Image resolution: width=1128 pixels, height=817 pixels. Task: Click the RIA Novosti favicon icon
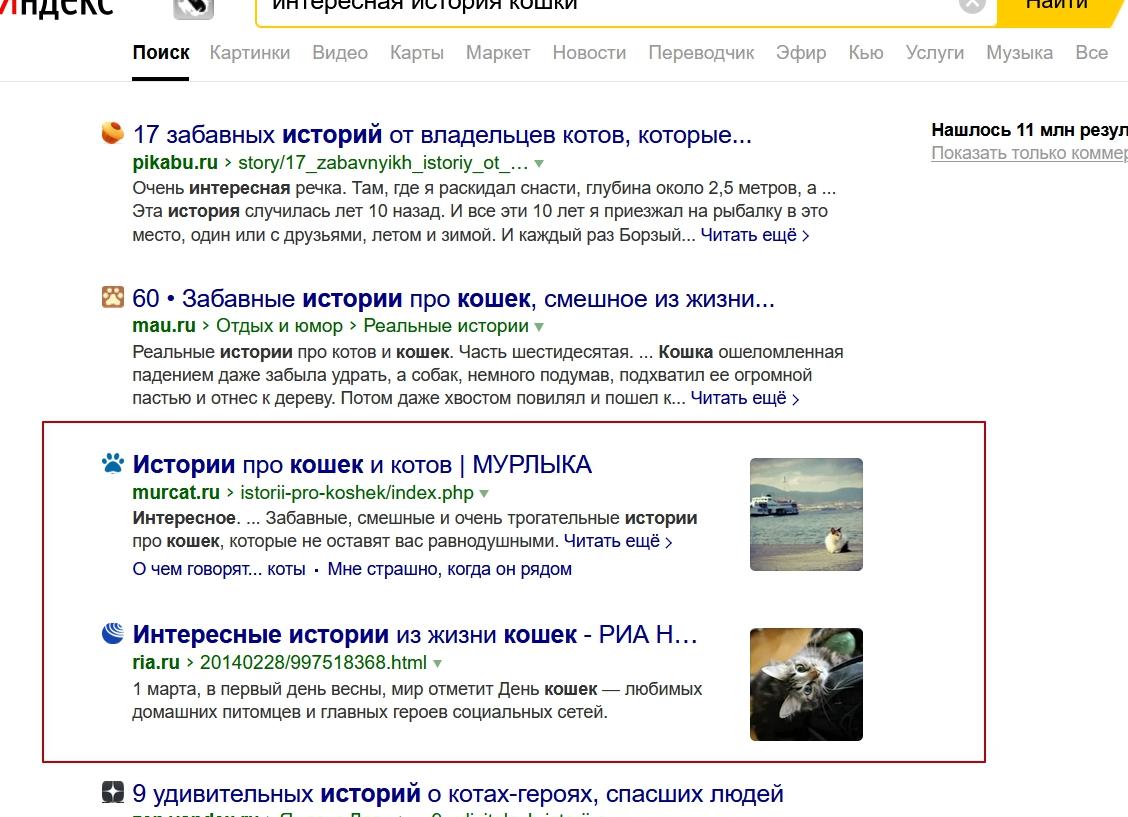[113, 634]
